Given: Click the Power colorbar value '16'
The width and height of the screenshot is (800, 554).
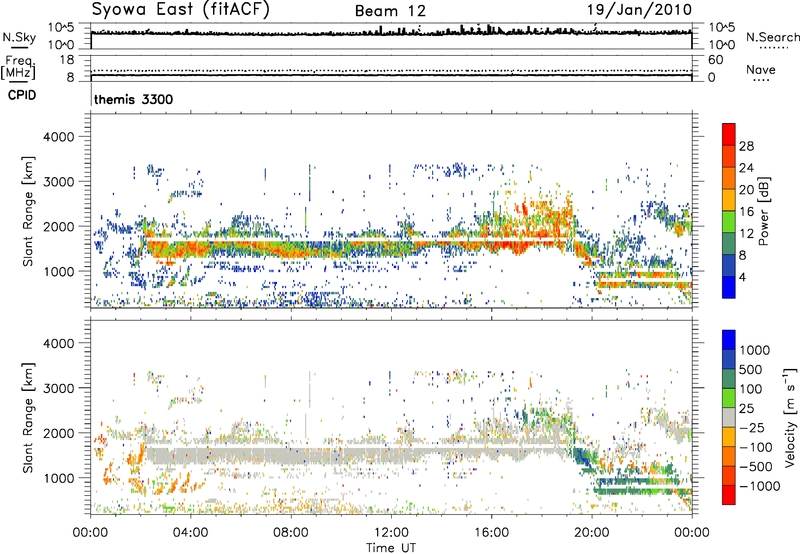Looking at the screenshot, I should [x=746, y=212].
